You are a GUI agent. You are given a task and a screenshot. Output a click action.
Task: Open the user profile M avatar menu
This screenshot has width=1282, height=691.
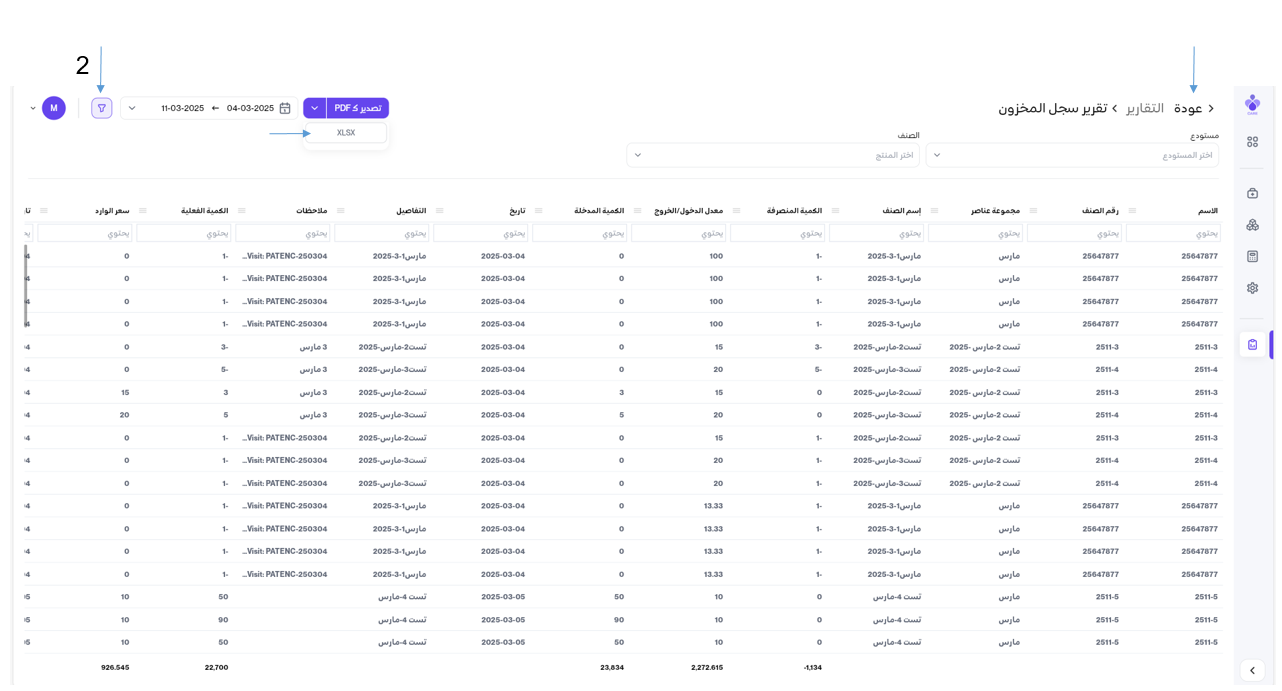54,108
